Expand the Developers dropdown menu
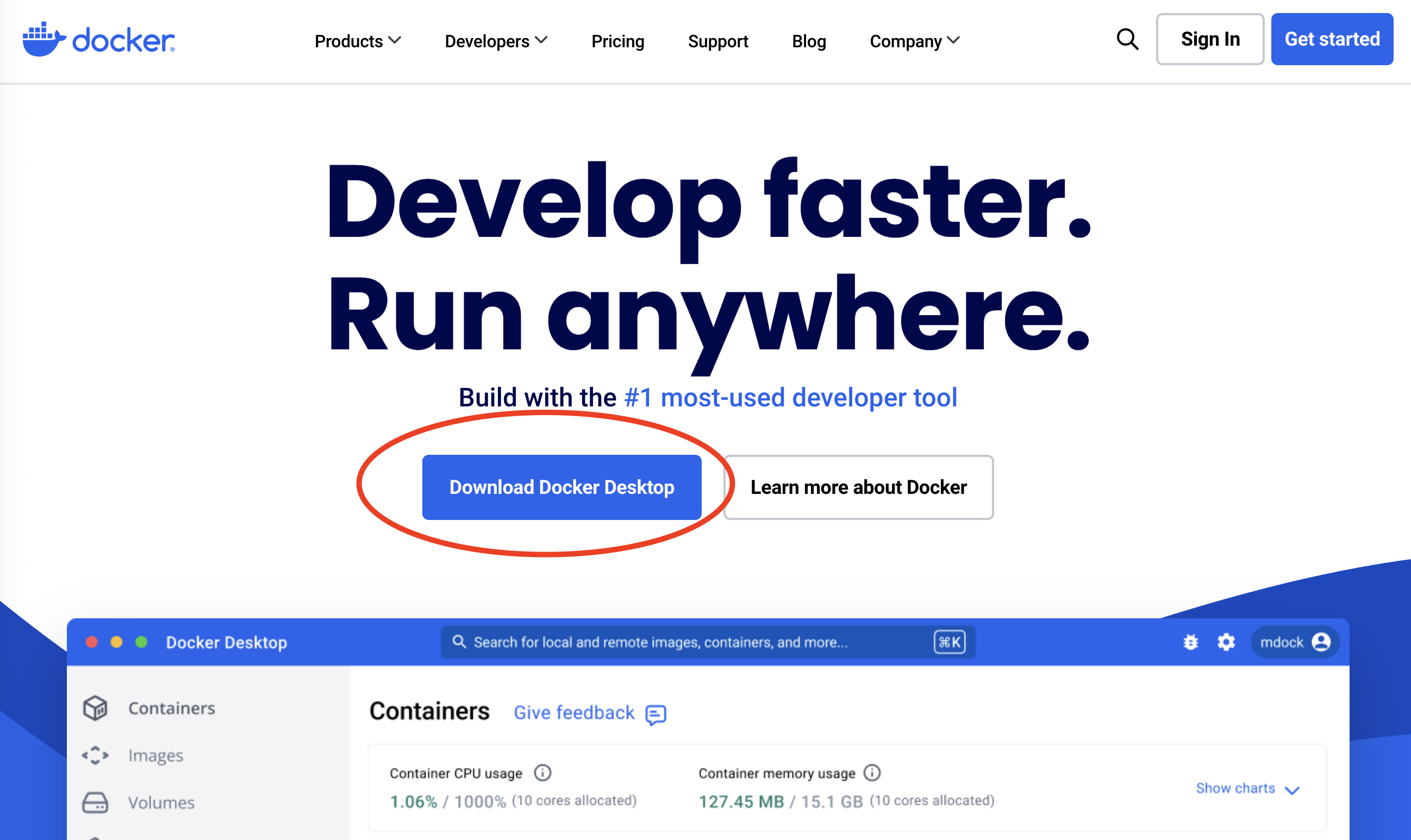 tap(496, 41)
